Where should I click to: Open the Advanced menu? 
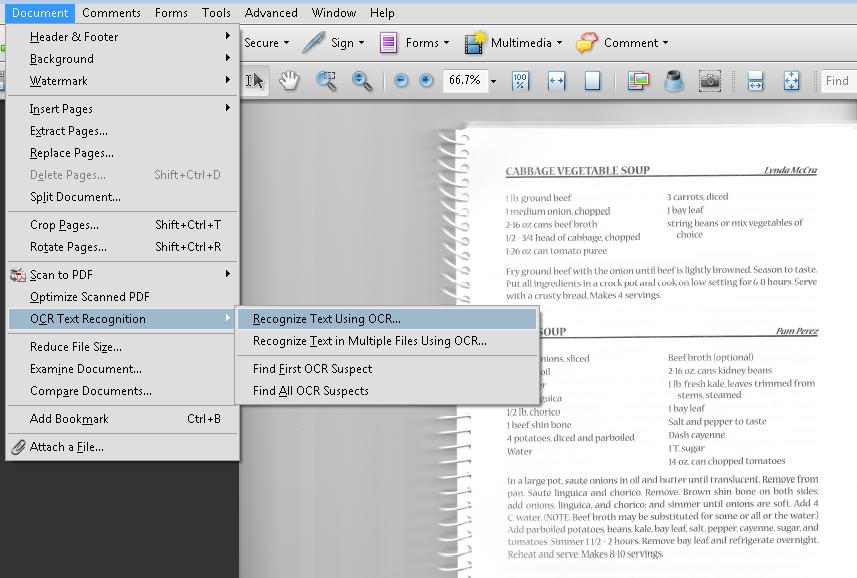click(x=270, y=12)
